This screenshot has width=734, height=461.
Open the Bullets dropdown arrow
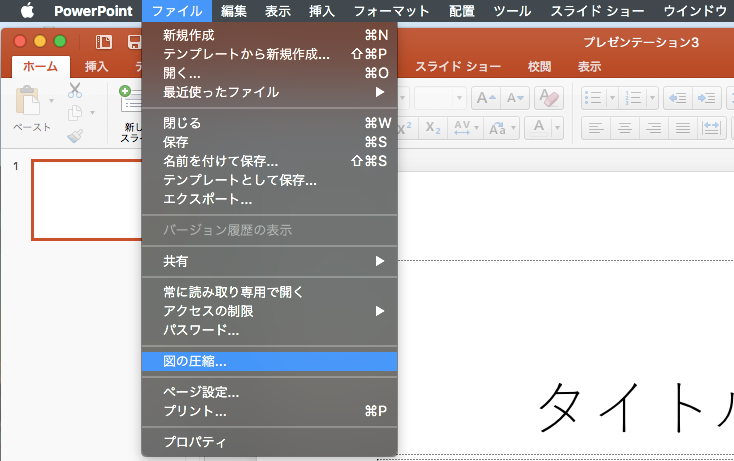612,98
